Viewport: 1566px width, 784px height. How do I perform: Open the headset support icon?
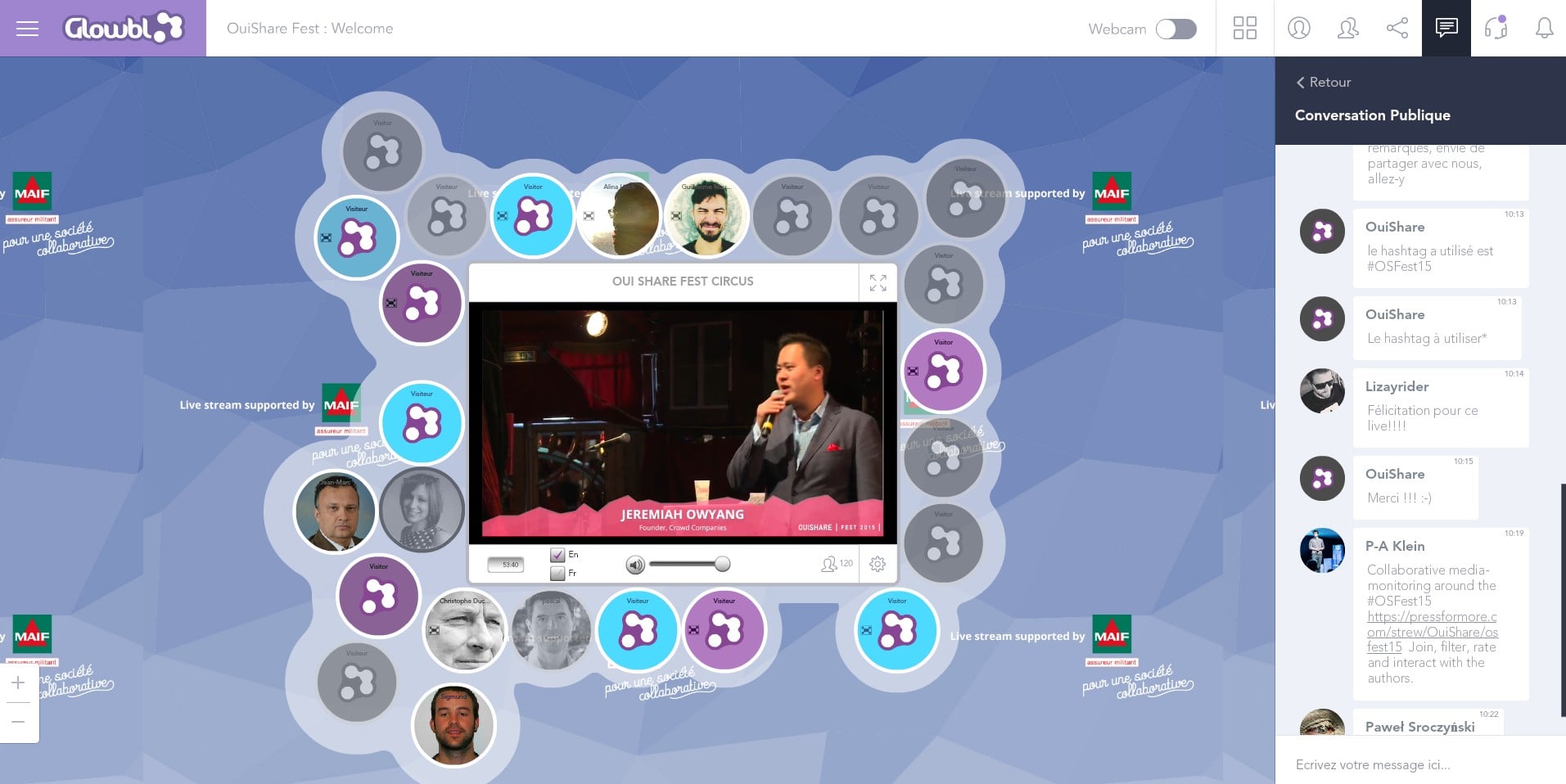[x=1496, y=29]
